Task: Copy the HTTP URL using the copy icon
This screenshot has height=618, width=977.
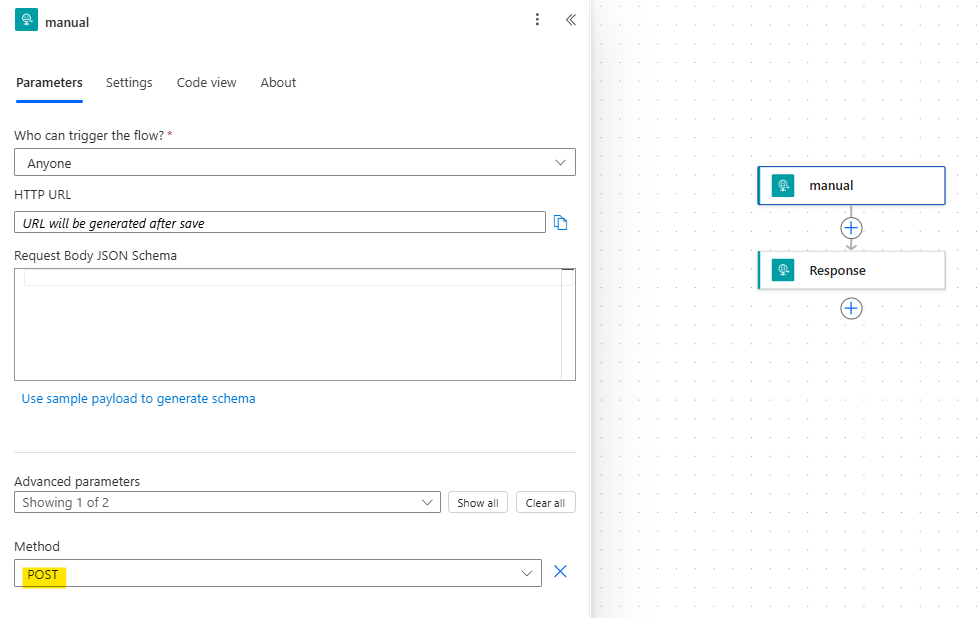Action: tap(561, 222)
